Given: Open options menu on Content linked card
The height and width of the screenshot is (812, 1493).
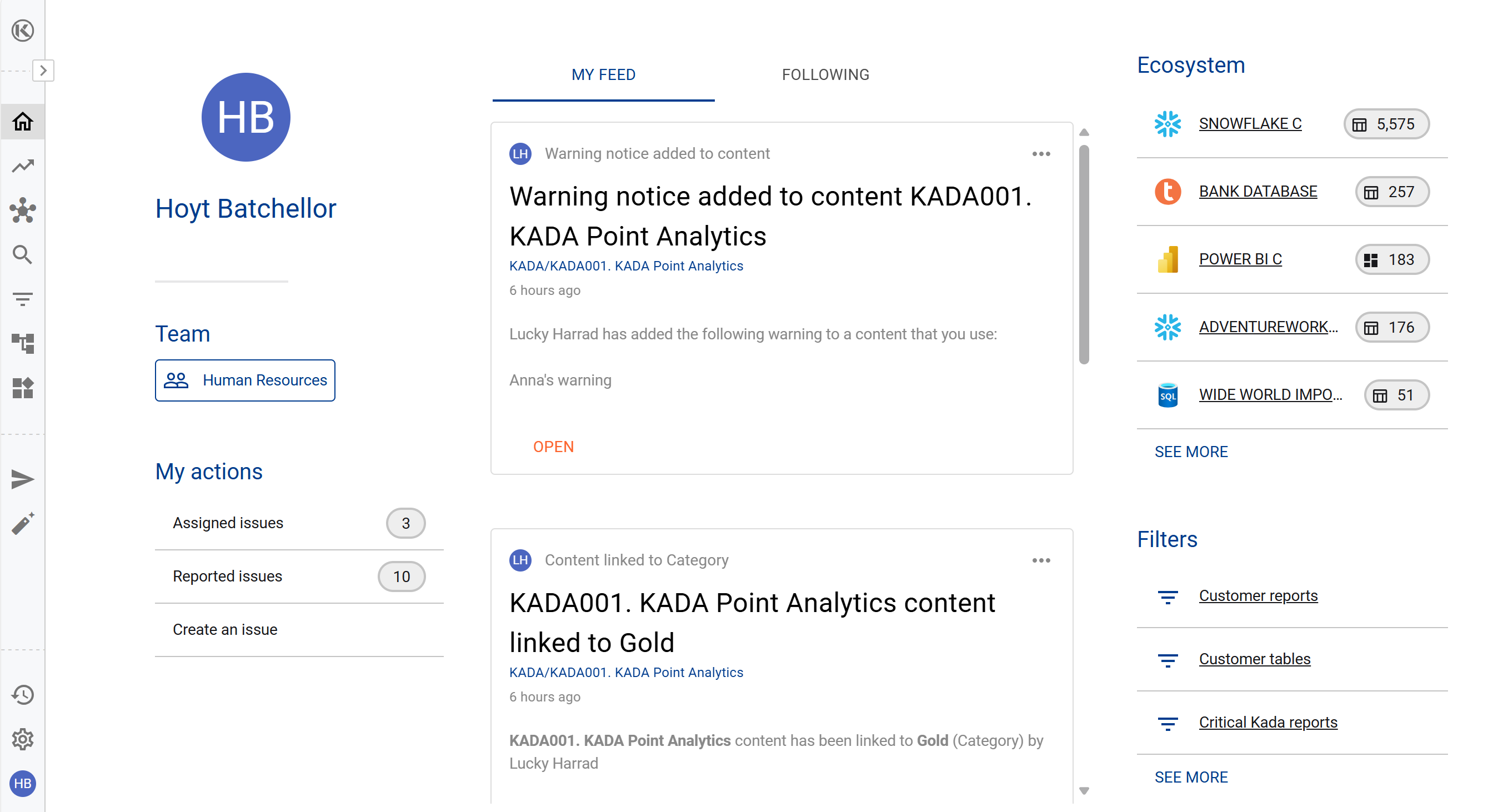Looking at the screenshot, I should 1041,560.
